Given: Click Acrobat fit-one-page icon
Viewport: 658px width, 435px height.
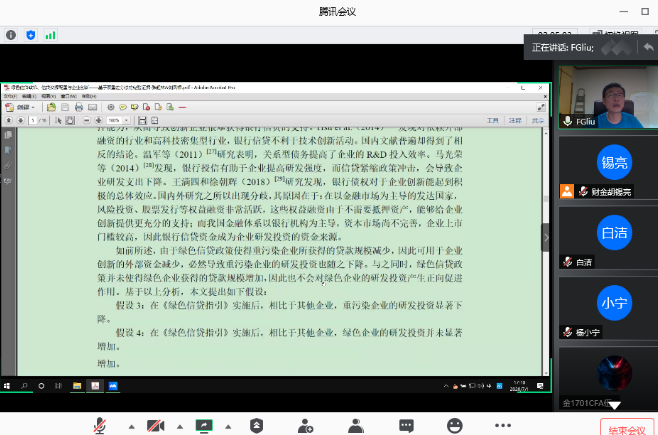Looking at the screenshot, I should pos(154,121).
